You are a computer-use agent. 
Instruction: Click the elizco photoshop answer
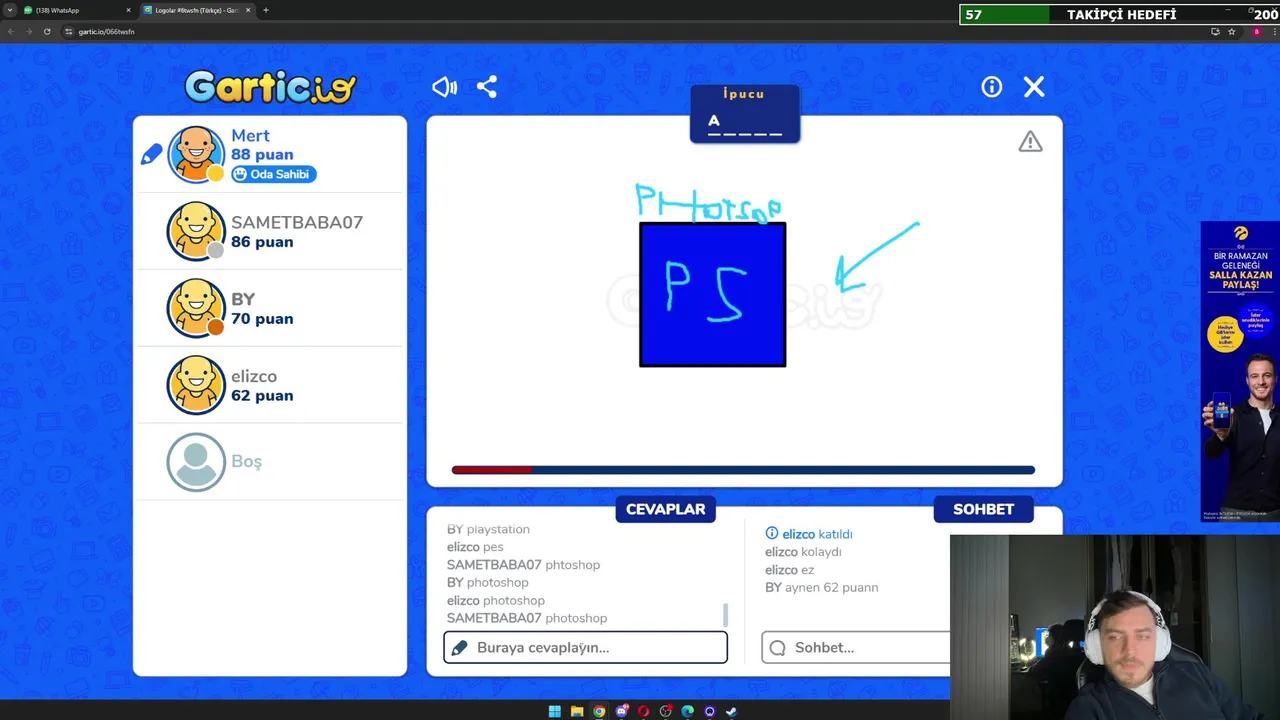[496, 600]
